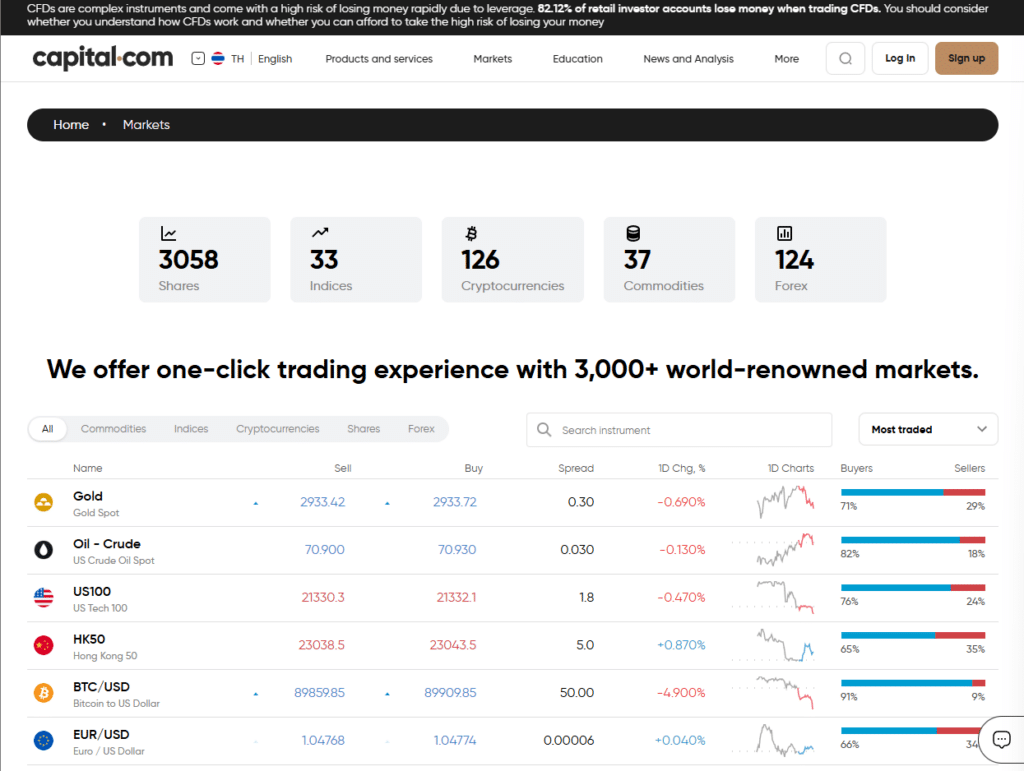Click Markets in the breadcrumb
Screen dimensions: 1024x771
146,125
